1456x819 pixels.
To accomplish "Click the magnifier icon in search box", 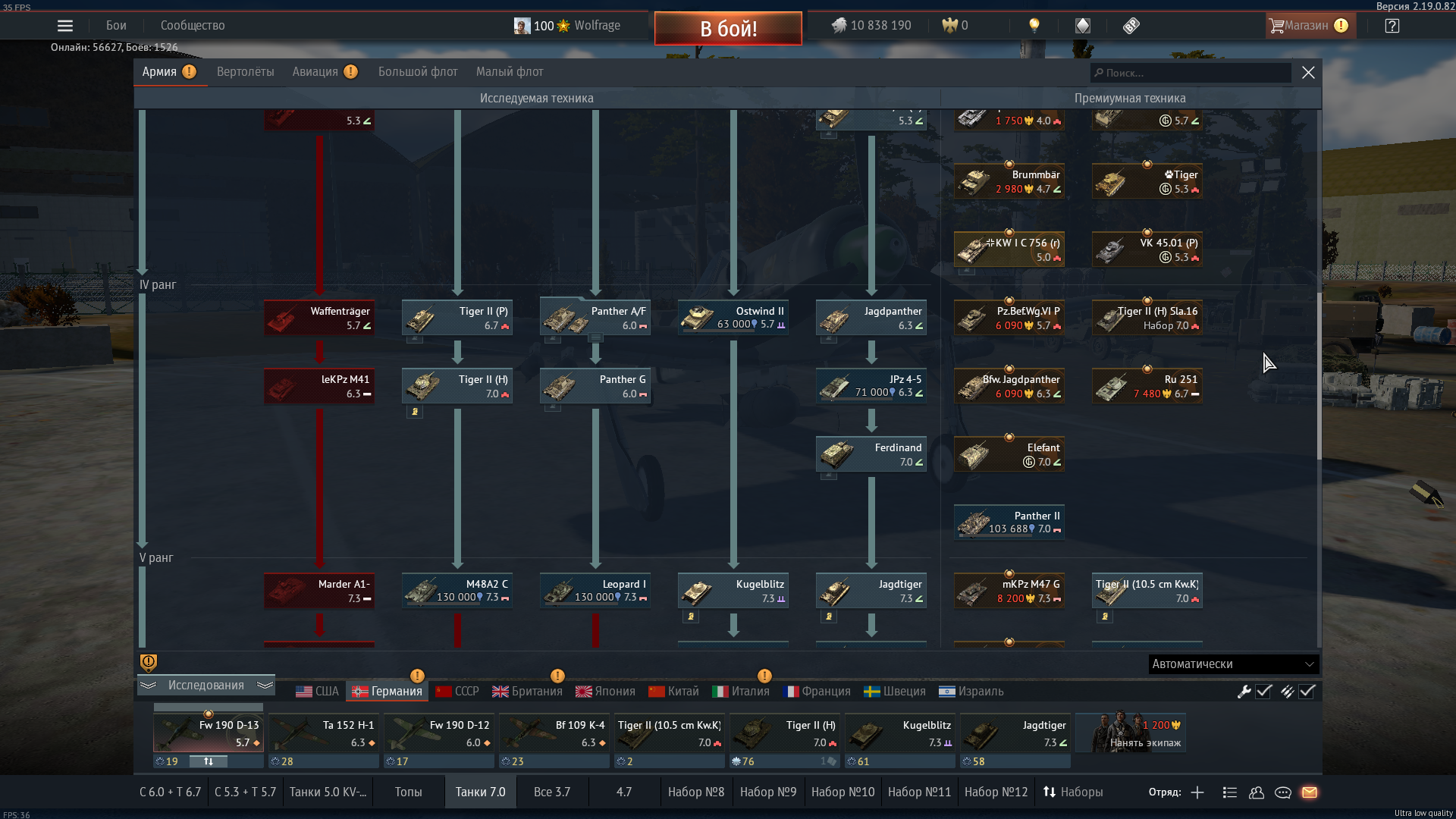I will (x=1099, y=73).
